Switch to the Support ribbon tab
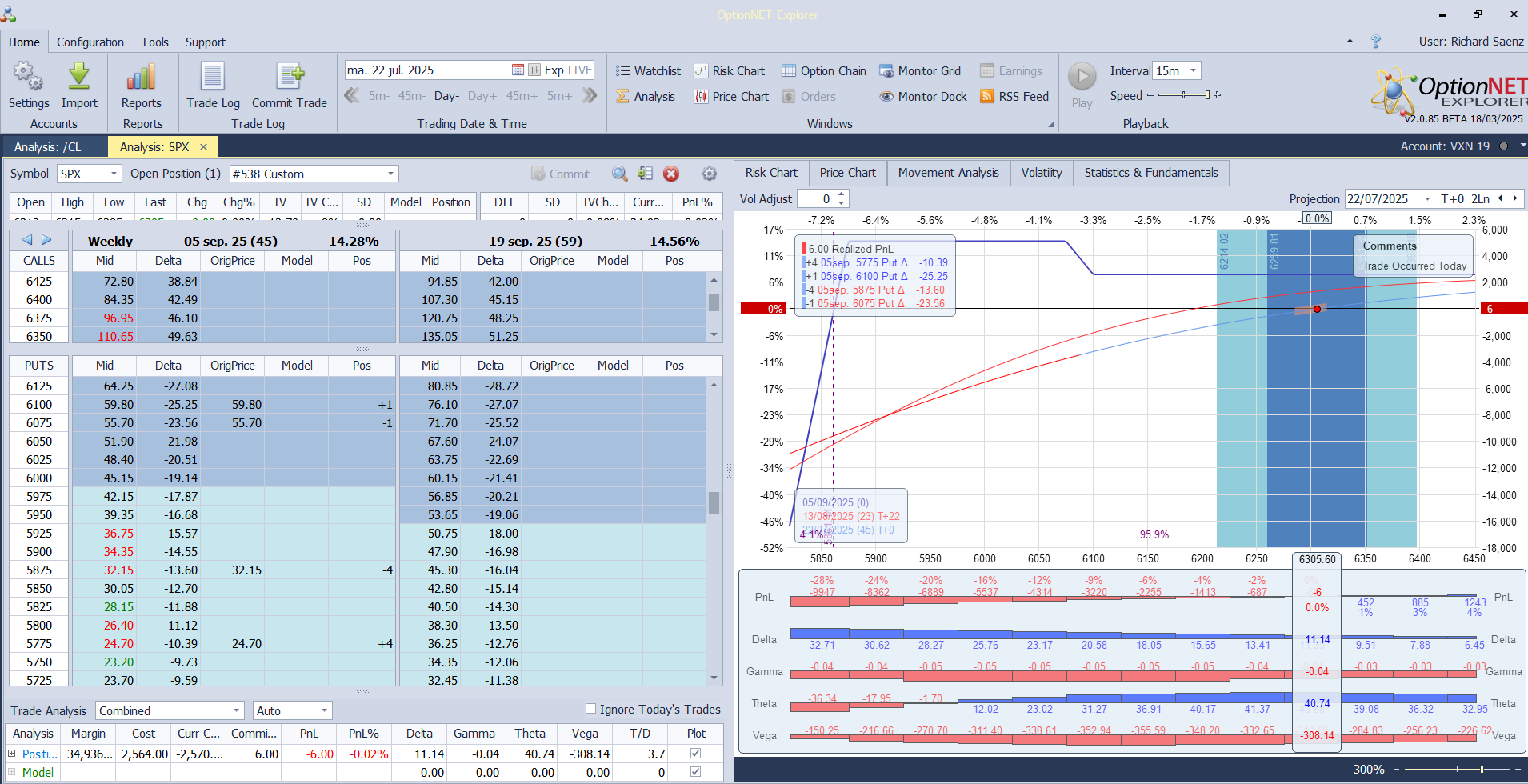 point(206,42)
